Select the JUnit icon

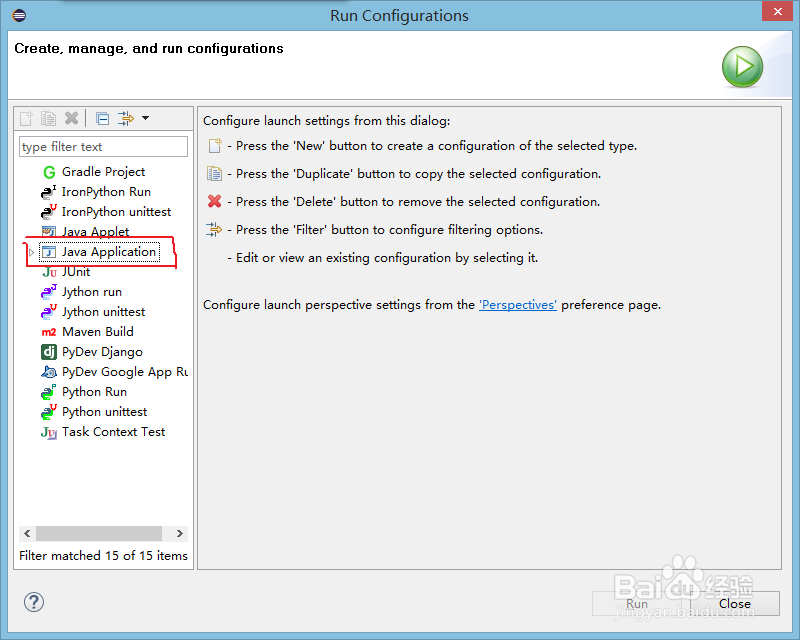click(49, 272)
